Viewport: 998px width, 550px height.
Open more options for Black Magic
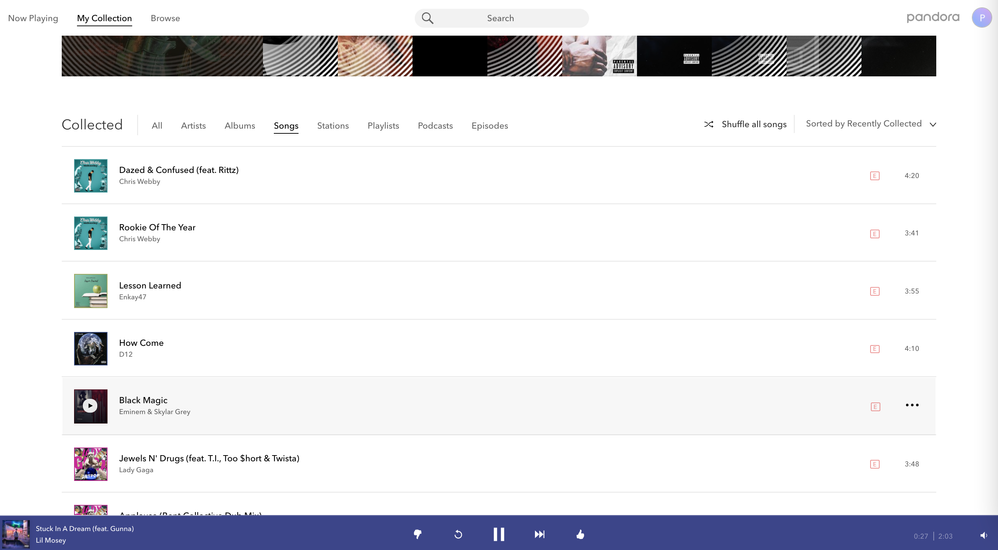911,405
